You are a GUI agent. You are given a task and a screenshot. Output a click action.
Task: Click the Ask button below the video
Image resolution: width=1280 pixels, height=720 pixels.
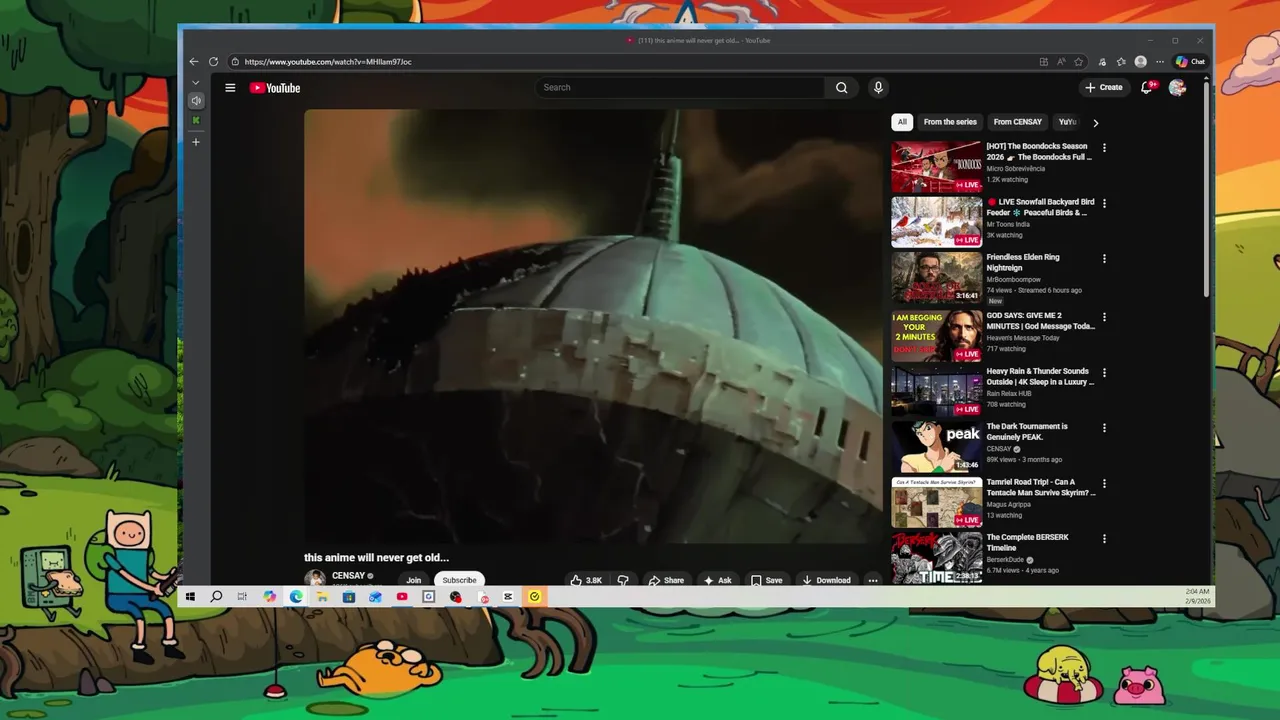coord(717,580)
